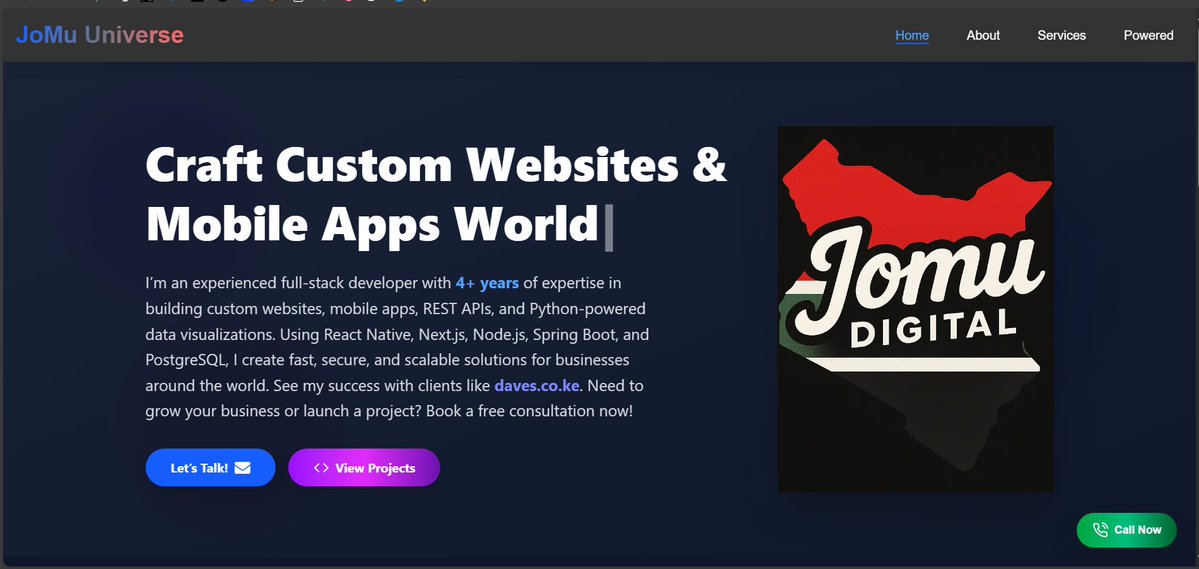
Task: Click the envelope icon in Let's Talk
Action: (242, 468)
